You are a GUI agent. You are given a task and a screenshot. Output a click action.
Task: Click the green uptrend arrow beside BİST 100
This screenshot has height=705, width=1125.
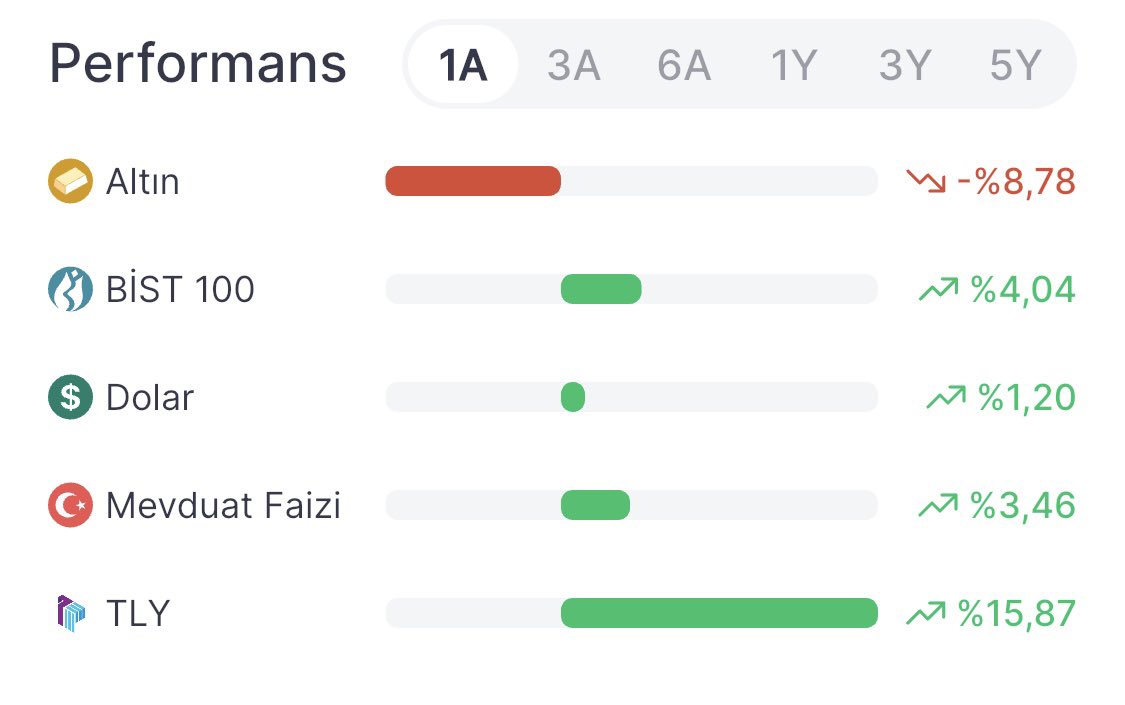[x=938, y=289]
